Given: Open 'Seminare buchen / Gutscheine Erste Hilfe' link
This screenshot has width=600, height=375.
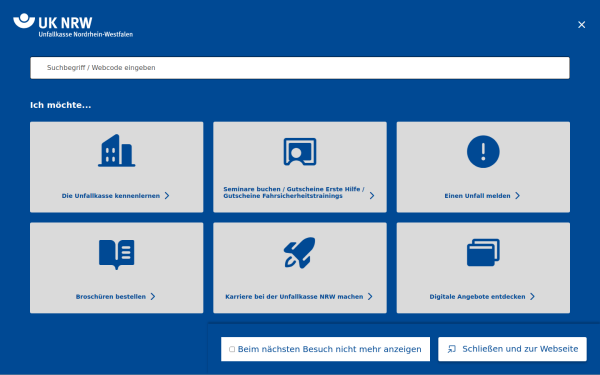Looking at the screenshot, I should coord(293,192).
